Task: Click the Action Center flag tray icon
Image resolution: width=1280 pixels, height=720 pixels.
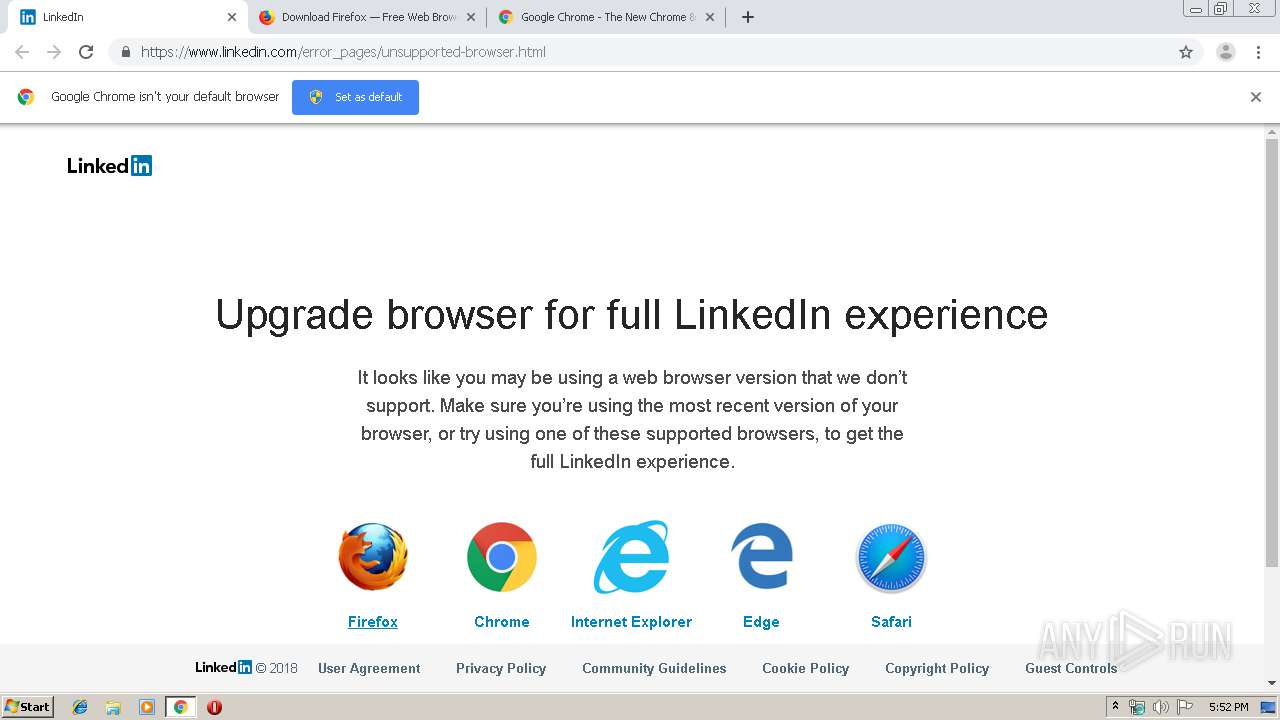Action: pos(1183,707)
